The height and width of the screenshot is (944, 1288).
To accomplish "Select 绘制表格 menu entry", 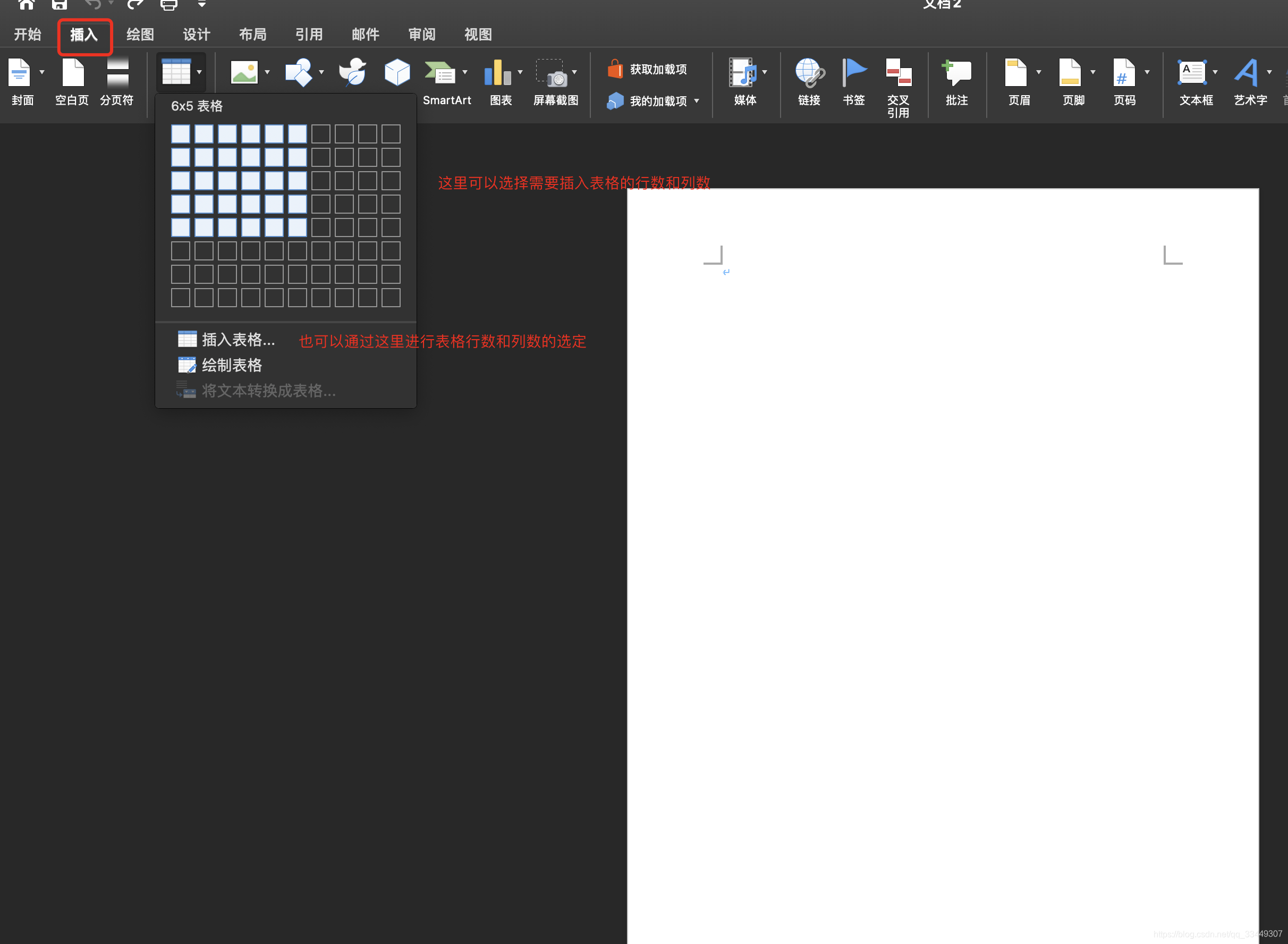I will pyautogui.click(x=231, y=365).
